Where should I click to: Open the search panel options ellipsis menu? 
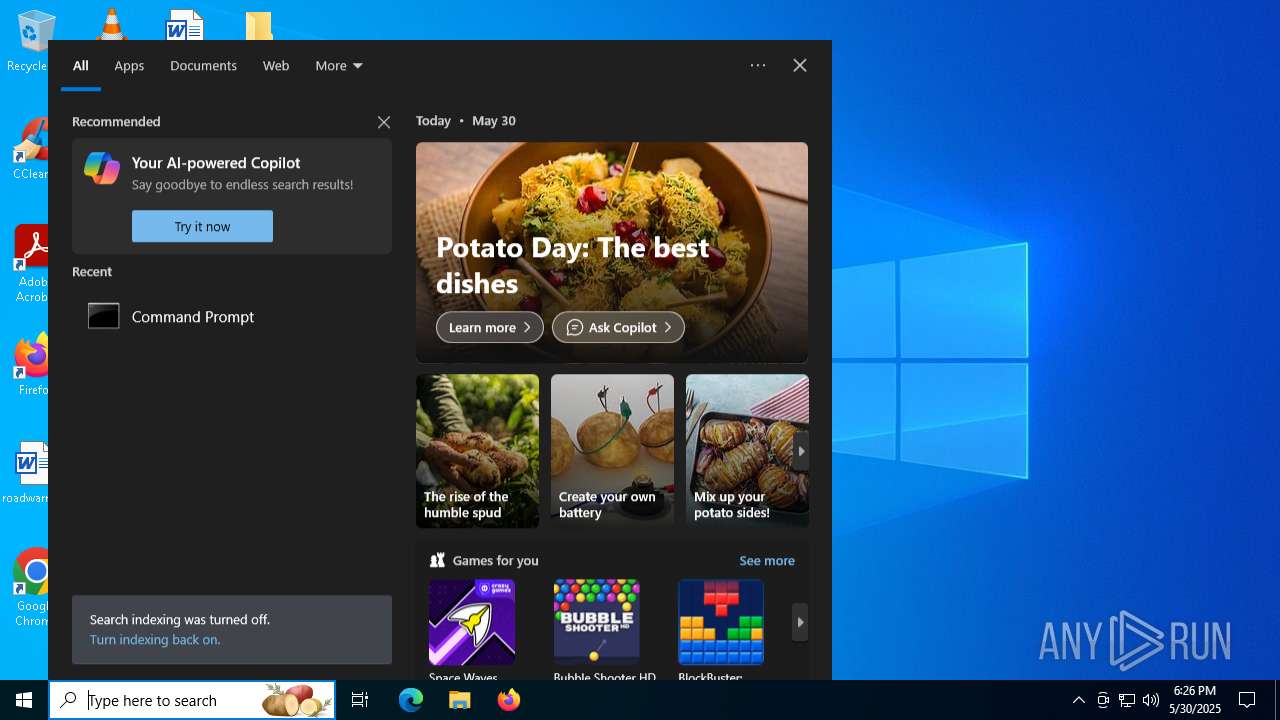point(758,65)
